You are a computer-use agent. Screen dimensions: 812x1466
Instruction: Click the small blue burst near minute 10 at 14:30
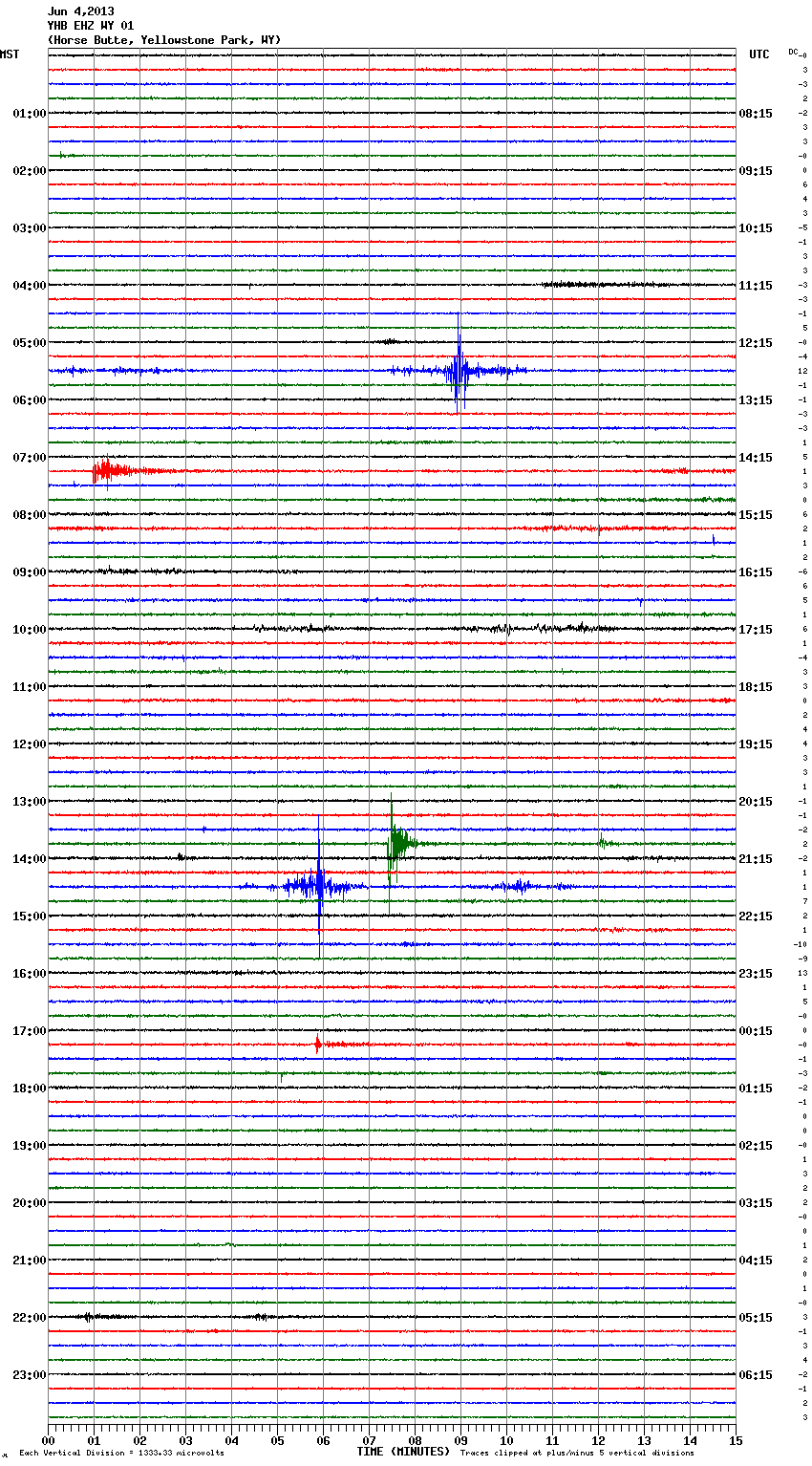(x=518, y=886)
